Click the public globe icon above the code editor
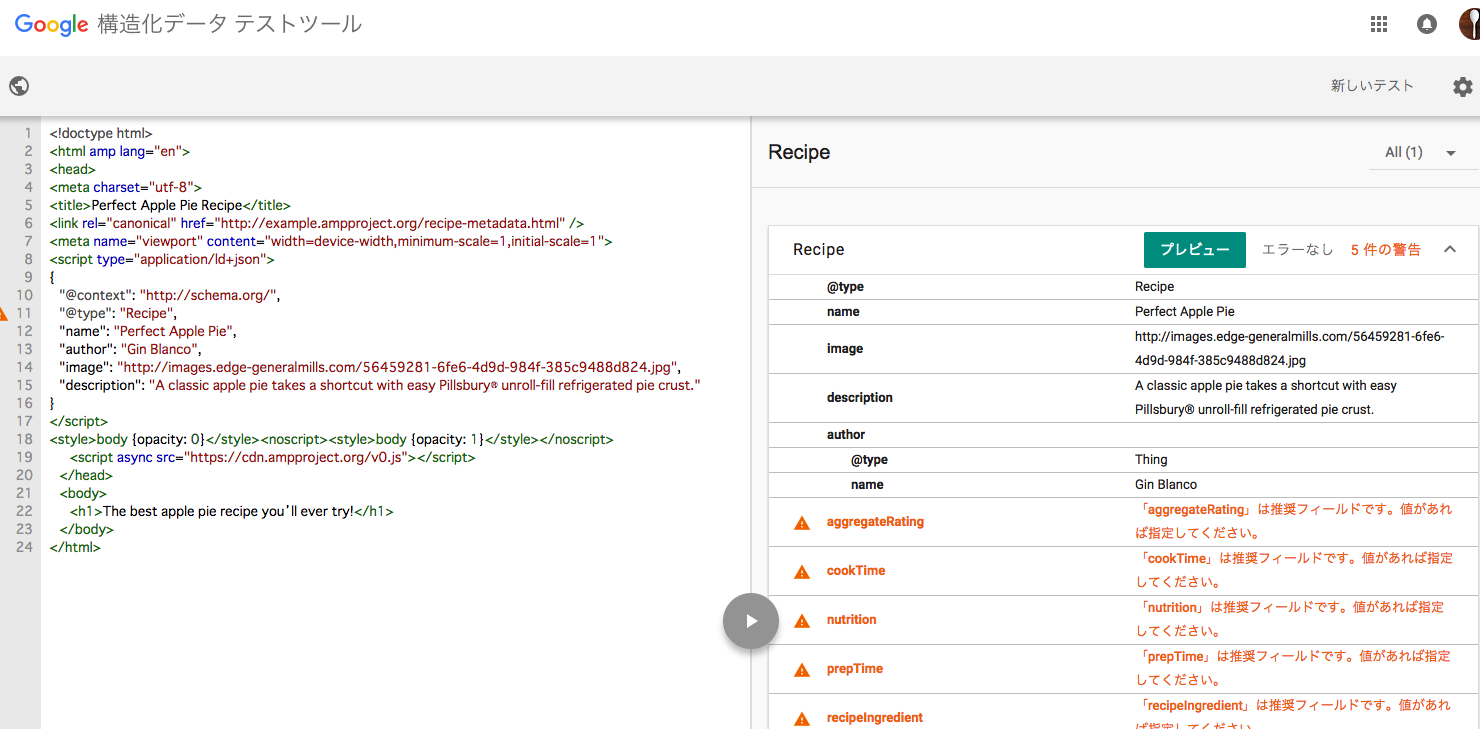 point(19,86)
